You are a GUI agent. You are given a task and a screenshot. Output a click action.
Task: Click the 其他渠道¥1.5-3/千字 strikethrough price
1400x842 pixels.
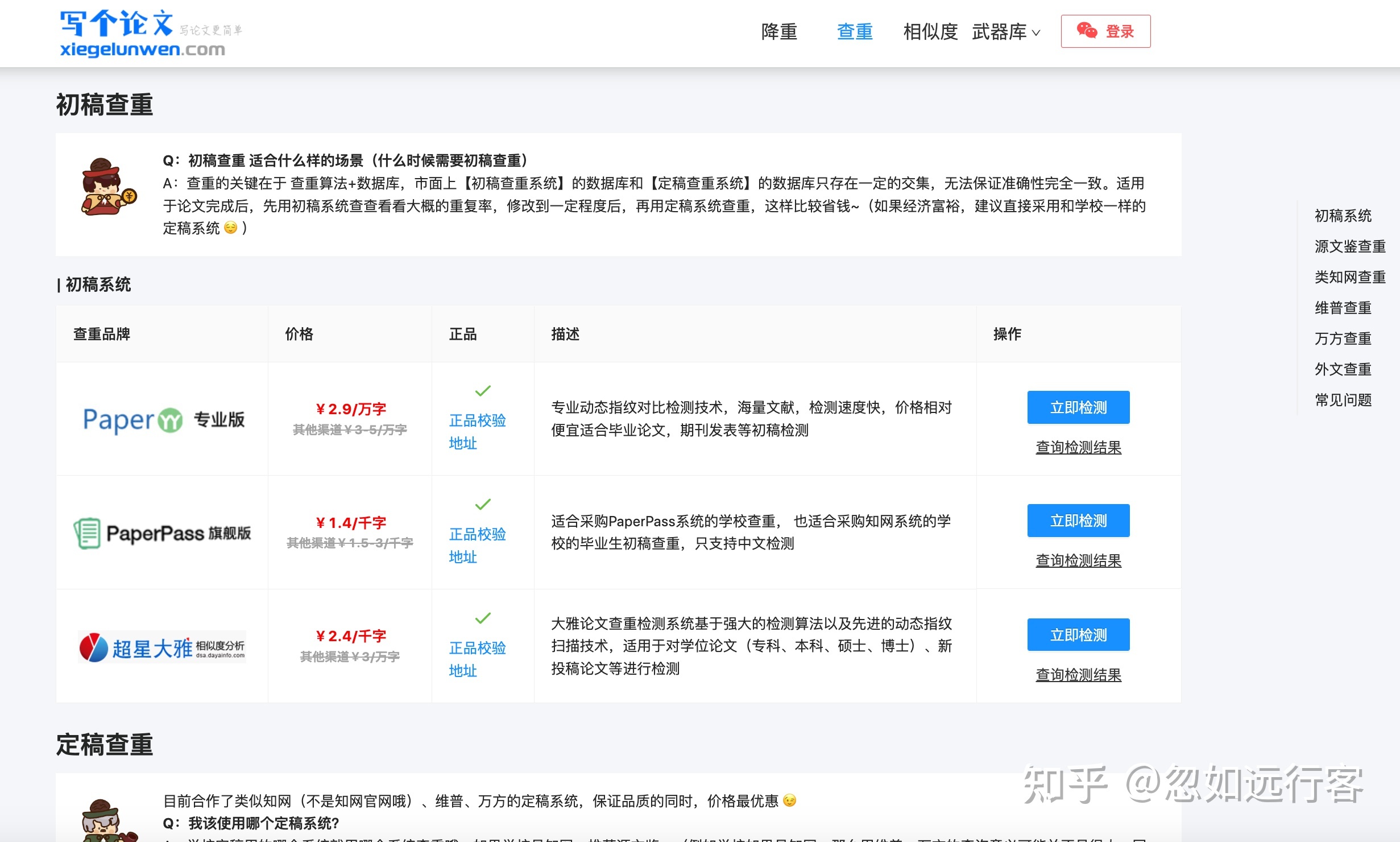click(350, 543)
